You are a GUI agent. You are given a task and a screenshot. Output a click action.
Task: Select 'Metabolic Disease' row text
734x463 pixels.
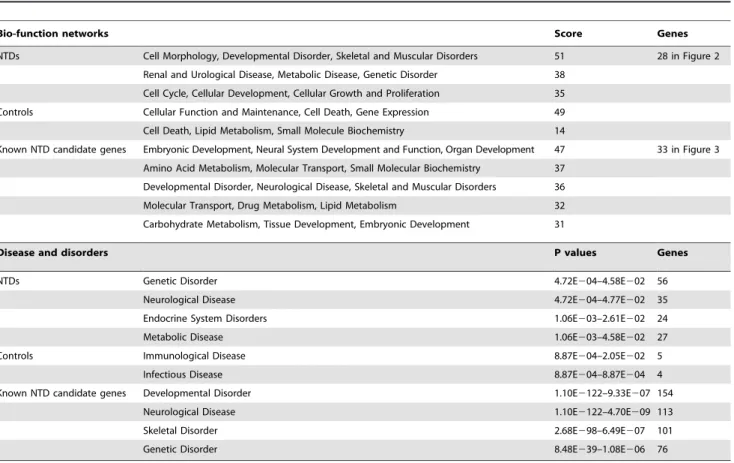pos(183,338)
